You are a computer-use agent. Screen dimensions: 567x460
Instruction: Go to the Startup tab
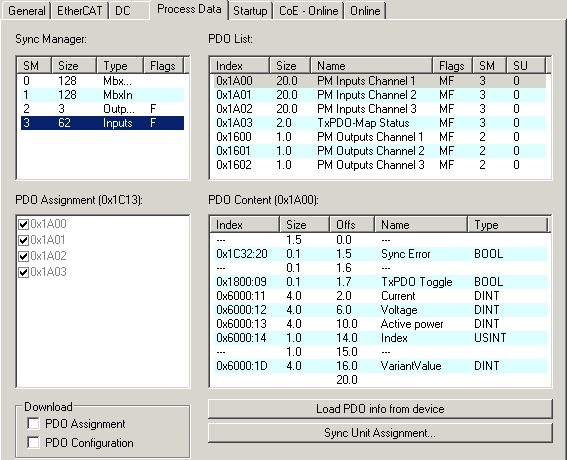pos(250,11)
